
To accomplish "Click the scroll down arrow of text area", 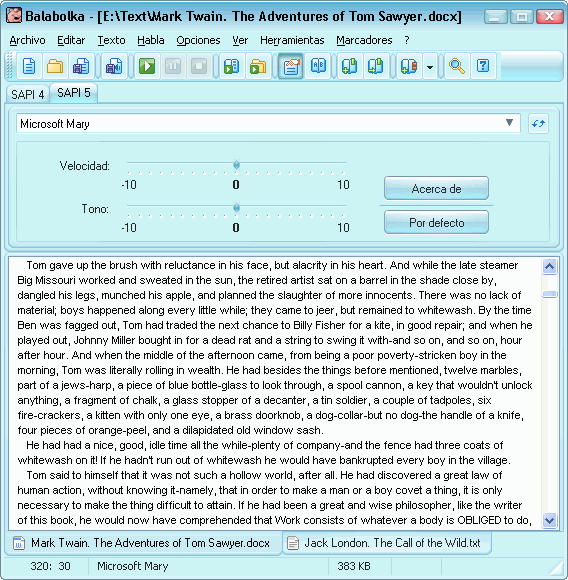I will tap(550, 520).
